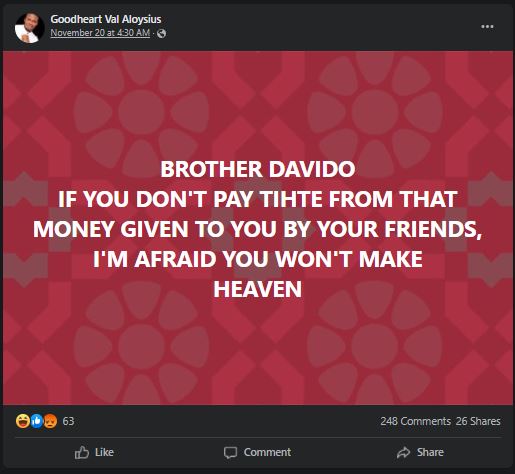Open the November 20 at 4:30 AM timestamp
515x474 pixels.
coord(100,33)
